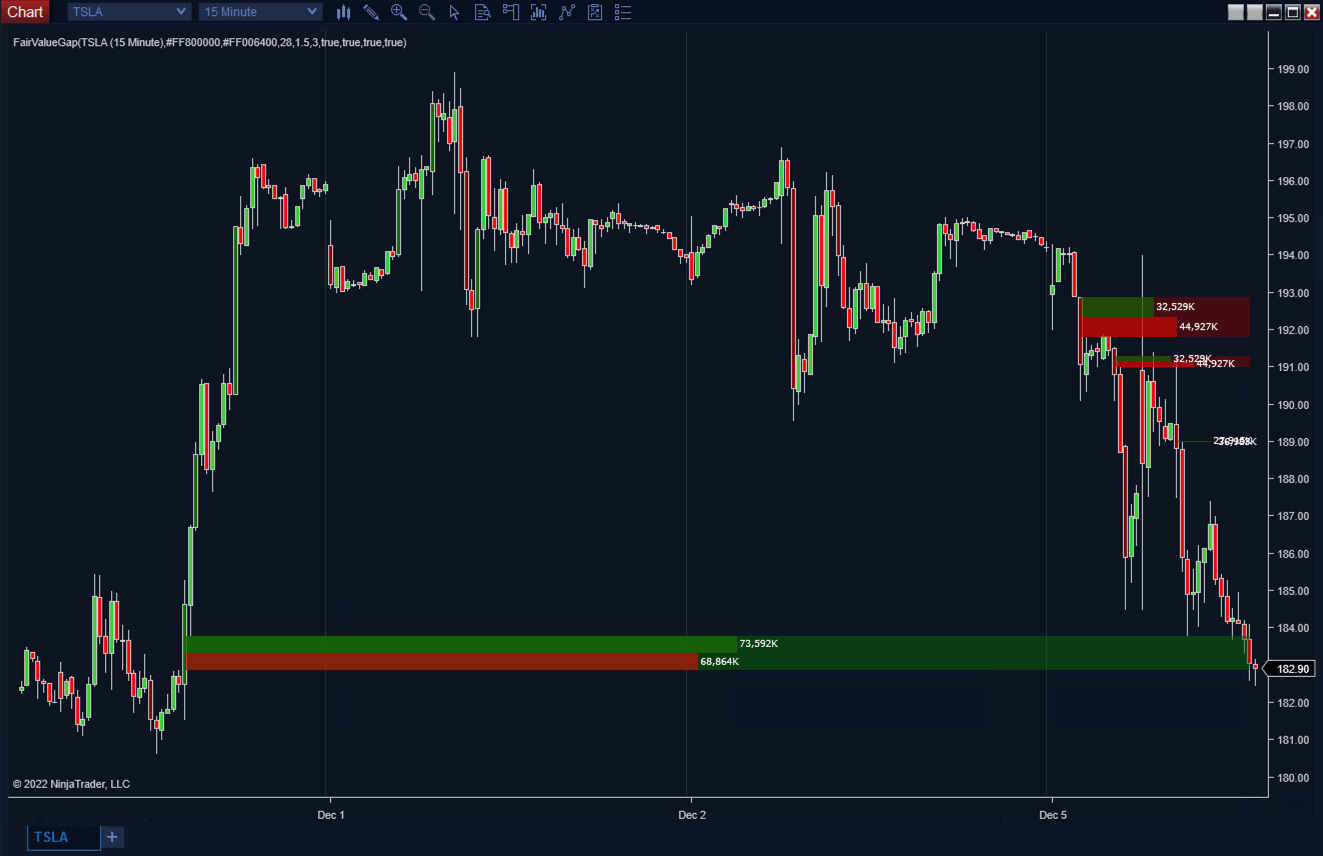
Task: Click the zoom out magnifier icon
Action: point(427,12)
